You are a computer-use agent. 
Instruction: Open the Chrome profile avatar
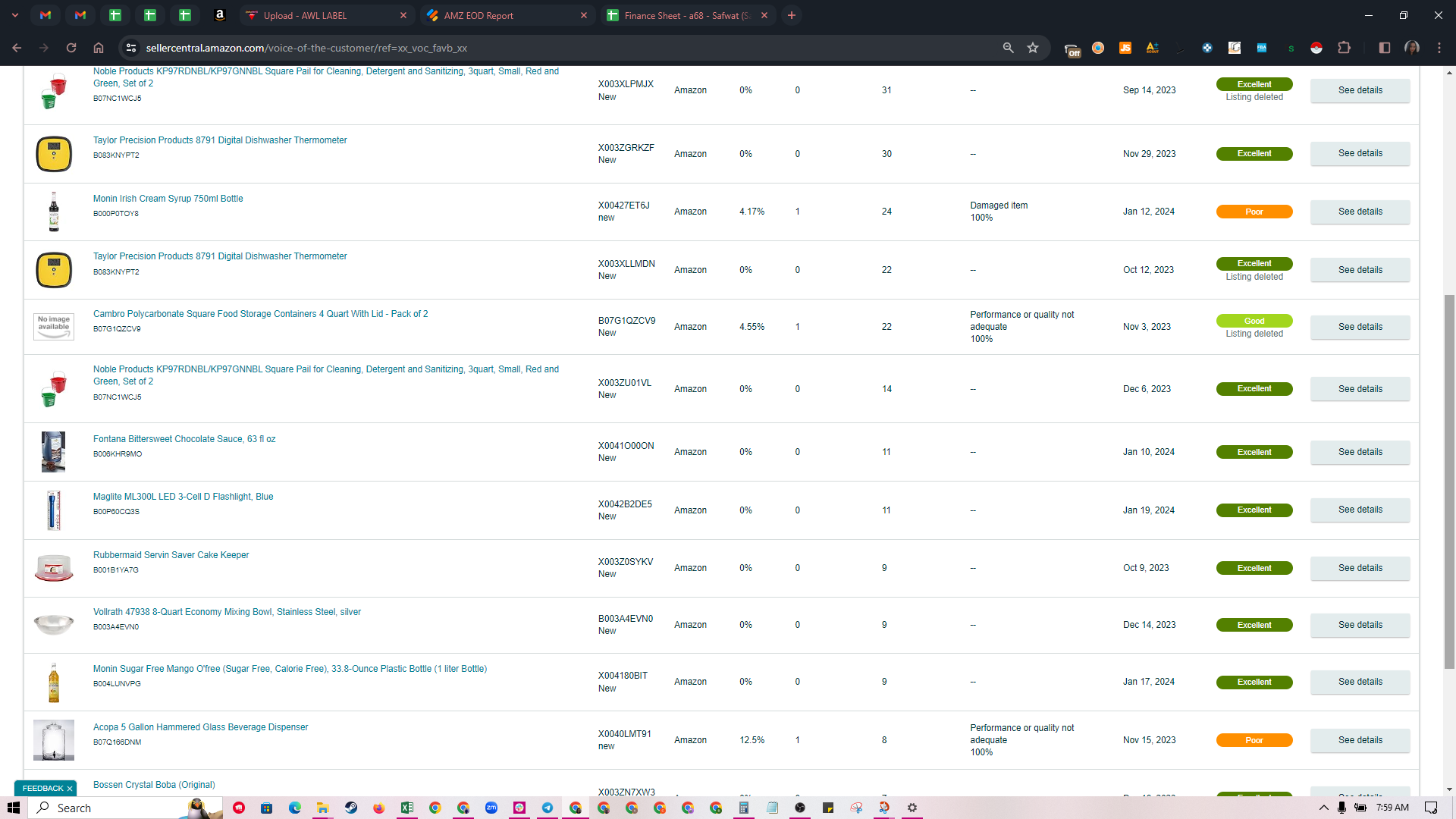click(x=1412, y=48)
